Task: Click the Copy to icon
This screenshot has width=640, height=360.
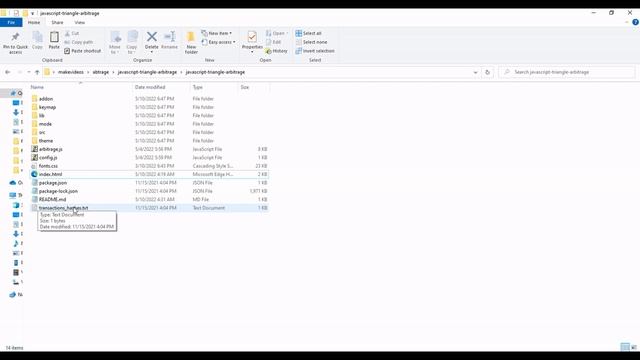Action: click(132, 37)
